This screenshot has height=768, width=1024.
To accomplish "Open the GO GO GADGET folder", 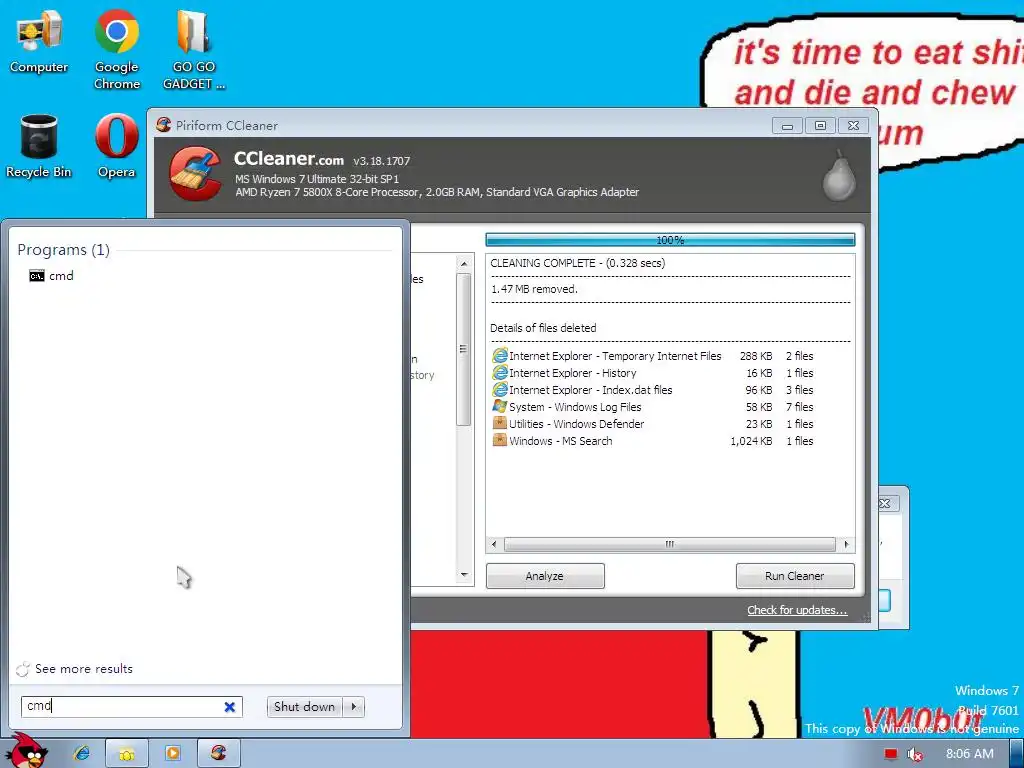I will [194, 49].
